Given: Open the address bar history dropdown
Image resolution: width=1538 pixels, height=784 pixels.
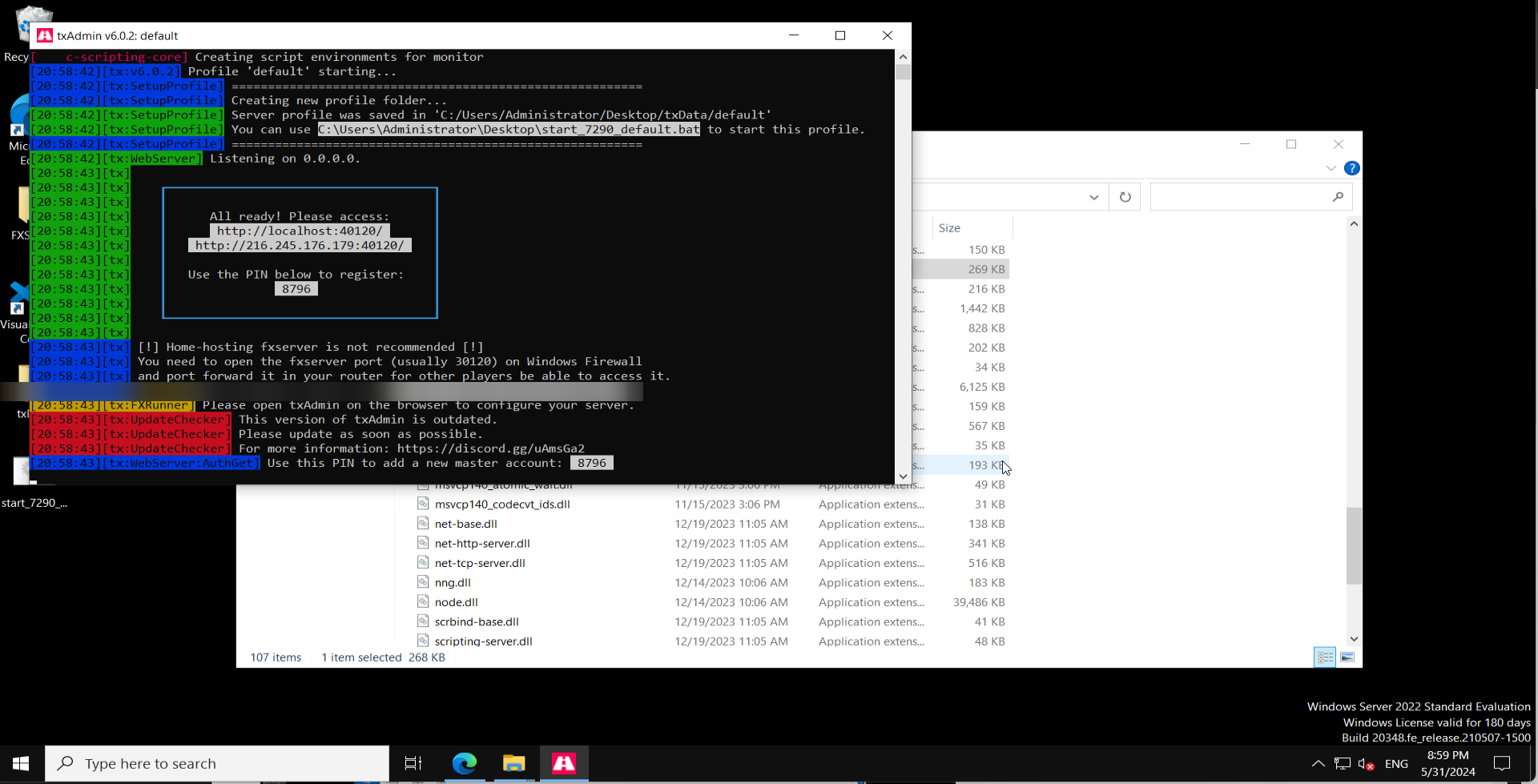Looking at the screenshot, I should point(1094,197).
